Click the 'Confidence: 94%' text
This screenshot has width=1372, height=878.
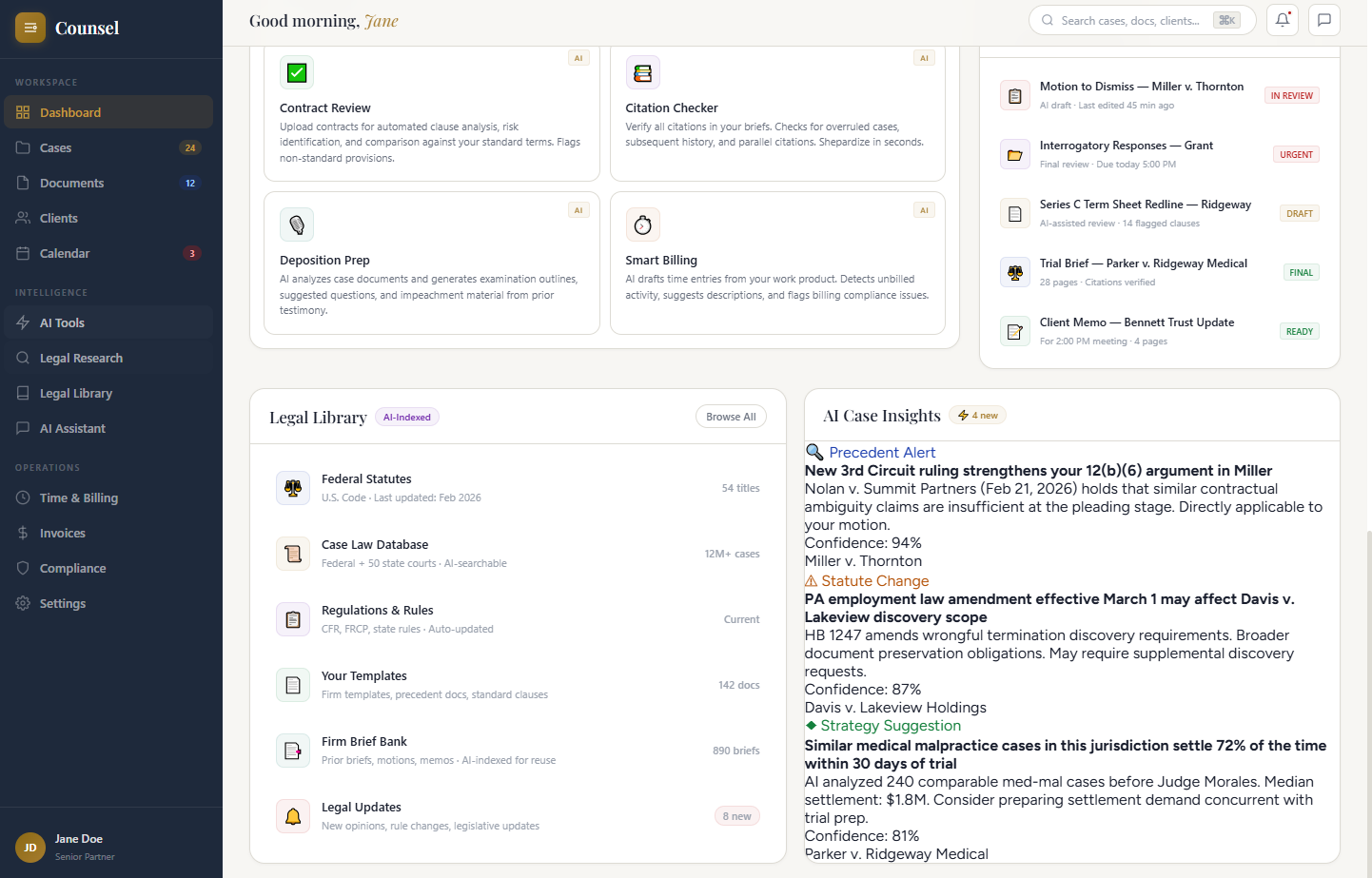(x=863, y=543)
